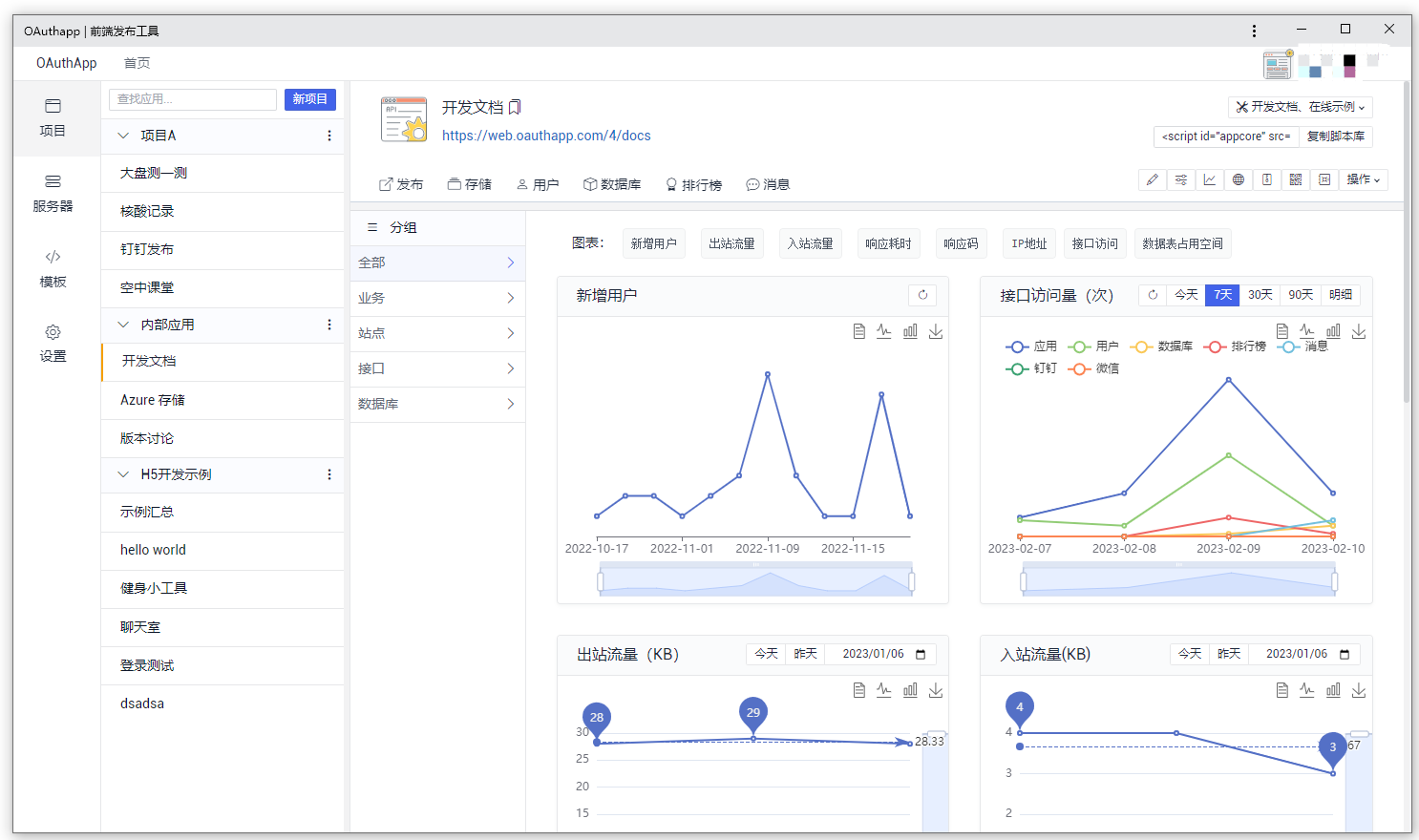
Task: Open the 服务器 sidebar section
Action: click(x=53, y=193)
